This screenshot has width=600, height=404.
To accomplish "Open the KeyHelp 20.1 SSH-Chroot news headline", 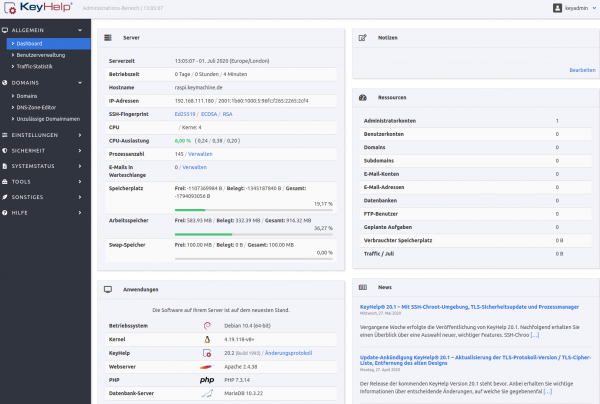I will click(x=469, y=307).
